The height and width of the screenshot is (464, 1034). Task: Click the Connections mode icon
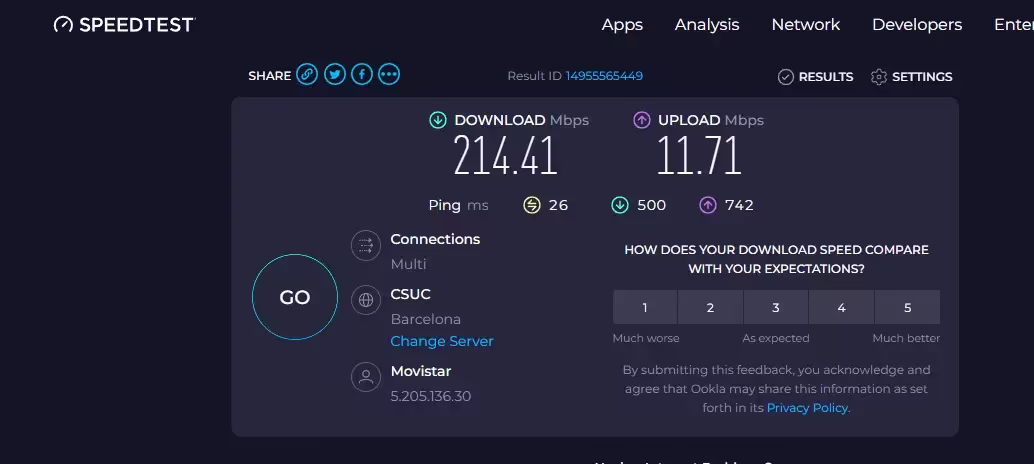366,246
